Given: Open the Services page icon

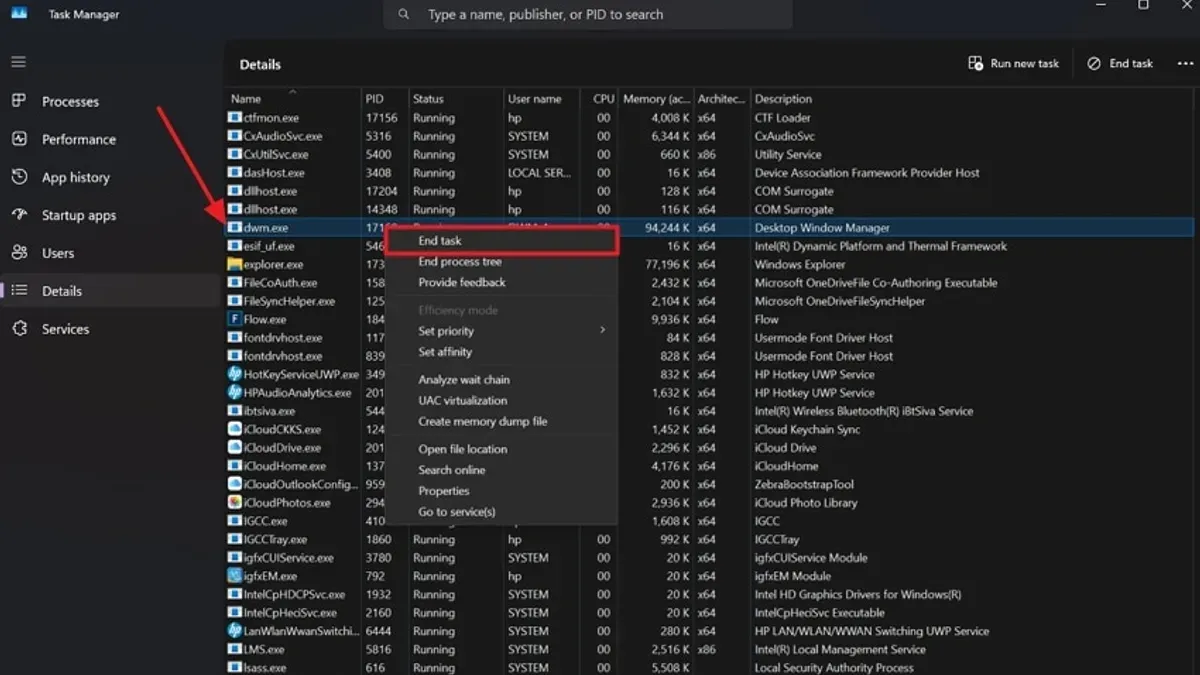Looking at the screenshot, I should [19, 329].
